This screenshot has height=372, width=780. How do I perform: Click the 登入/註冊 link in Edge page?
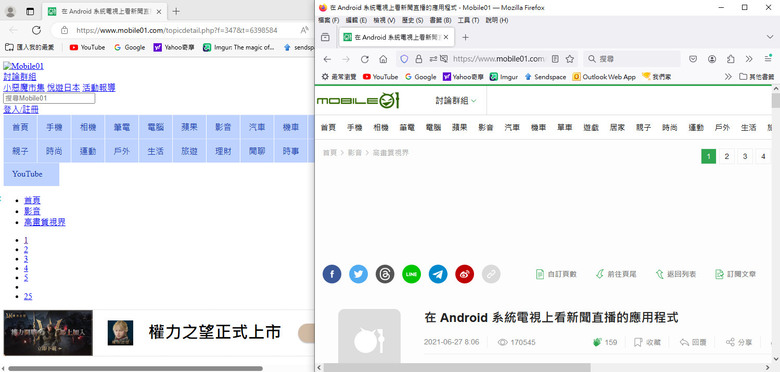coord(21,109)
